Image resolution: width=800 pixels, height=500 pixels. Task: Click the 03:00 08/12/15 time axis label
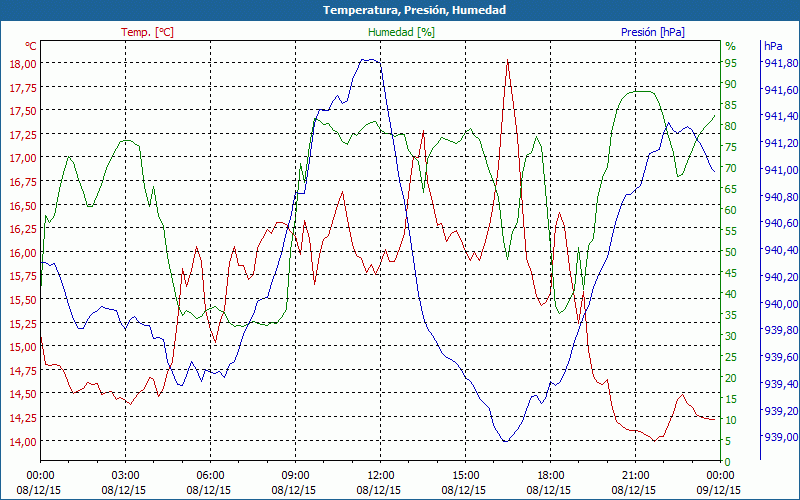124,483
